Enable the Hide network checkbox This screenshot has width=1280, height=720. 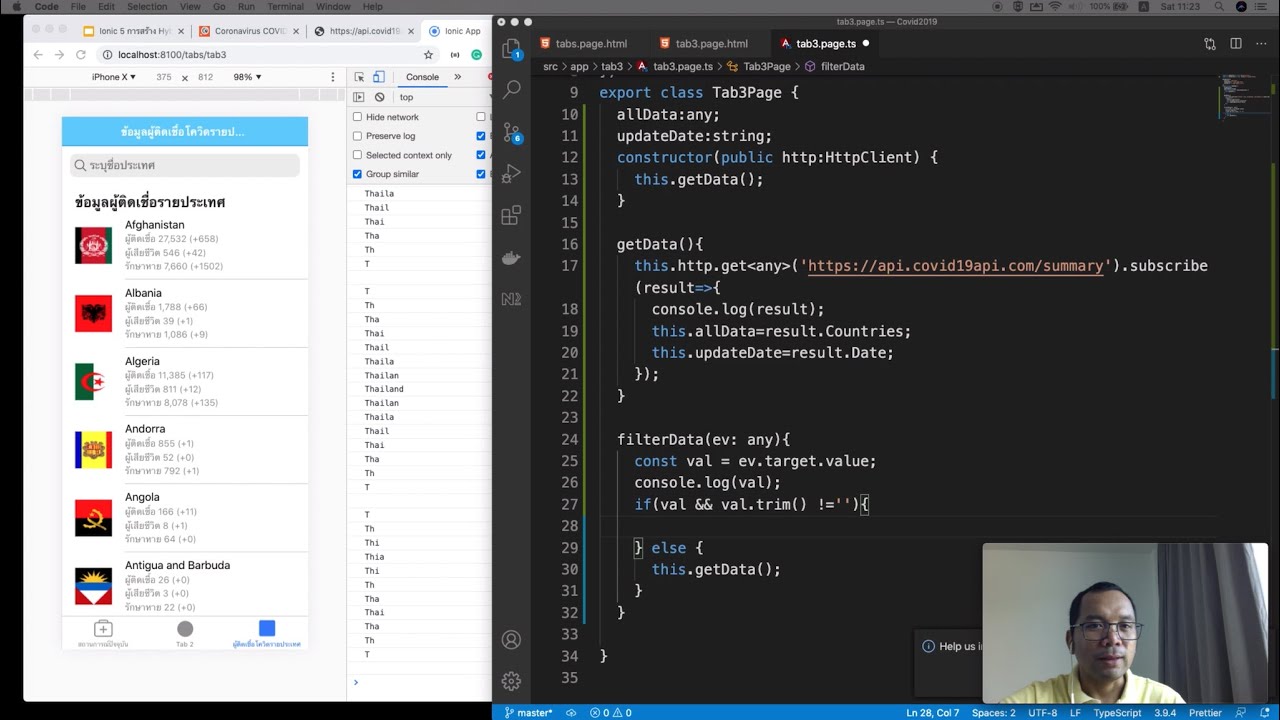(357, 117)
